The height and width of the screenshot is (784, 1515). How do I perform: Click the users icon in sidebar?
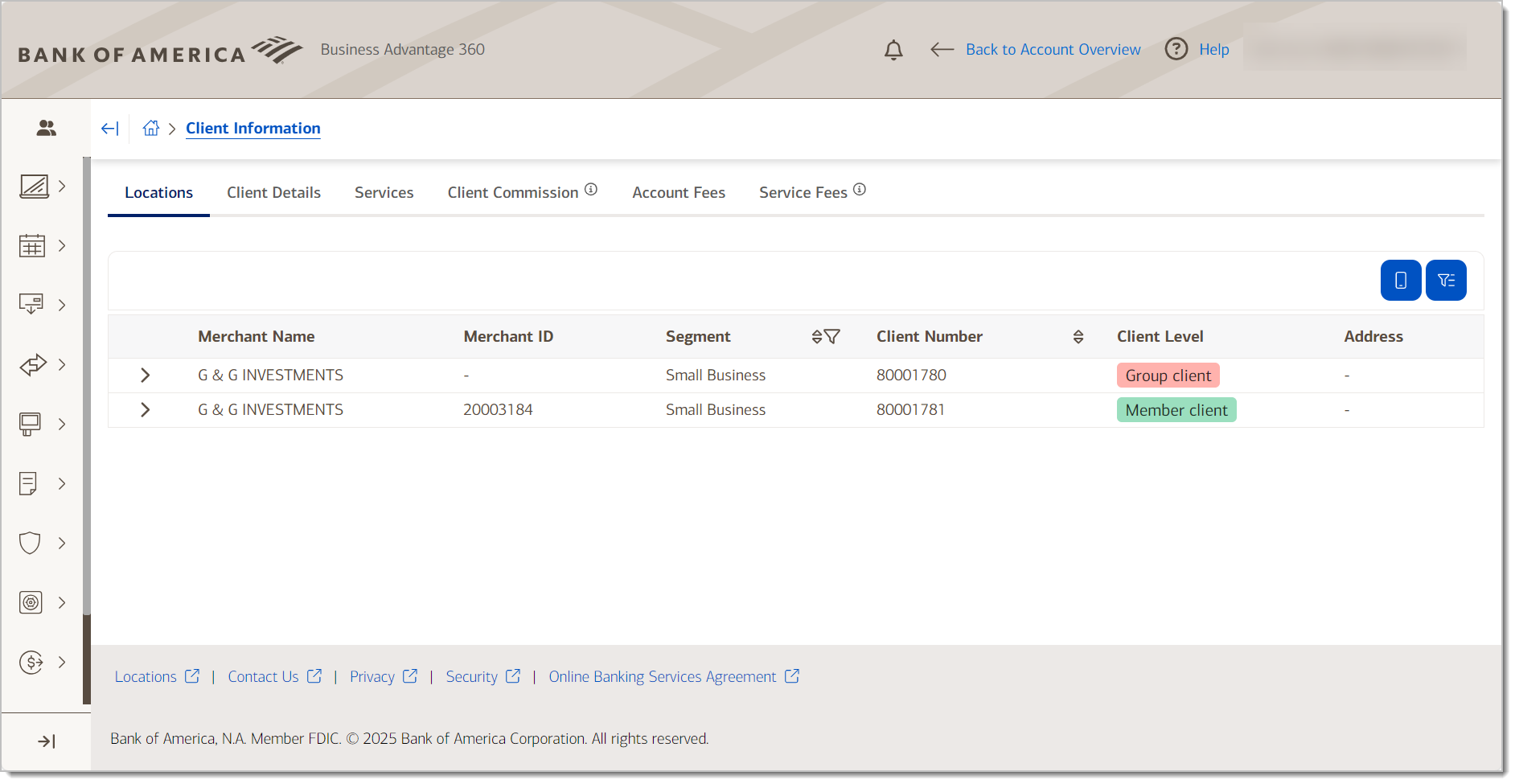point(46,129)
